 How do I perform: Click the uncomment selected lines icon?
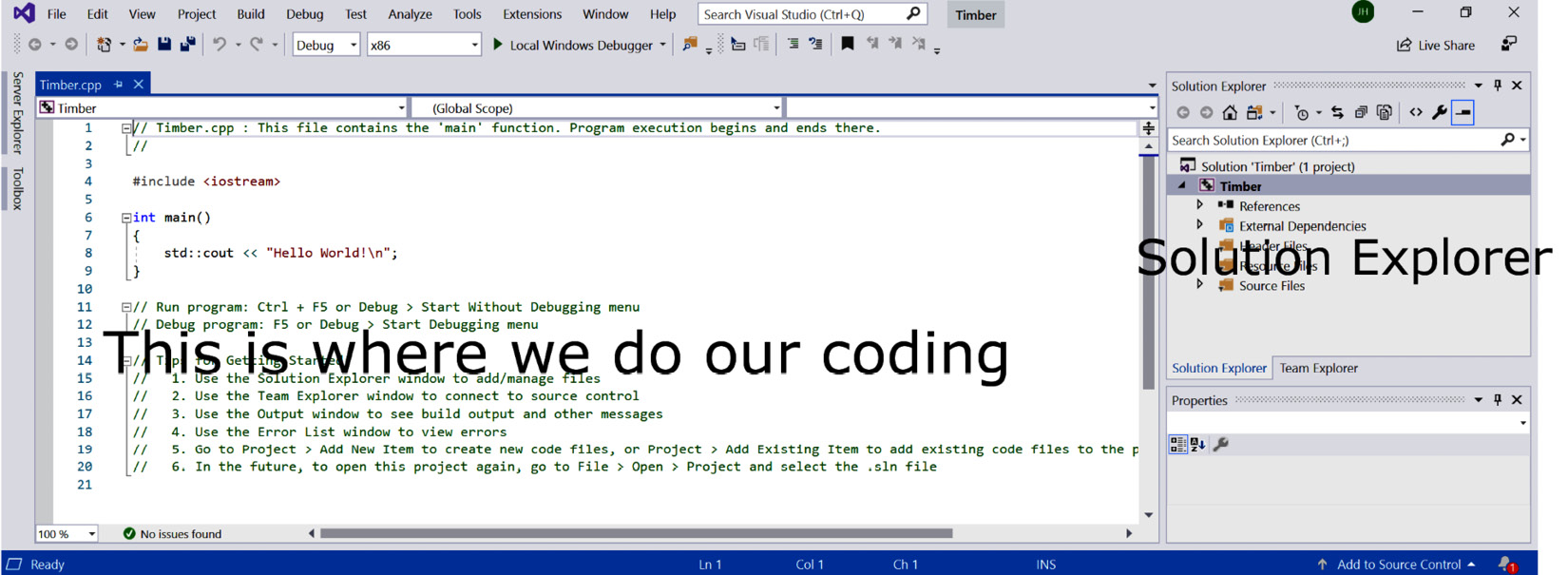[x=816, y=45]
